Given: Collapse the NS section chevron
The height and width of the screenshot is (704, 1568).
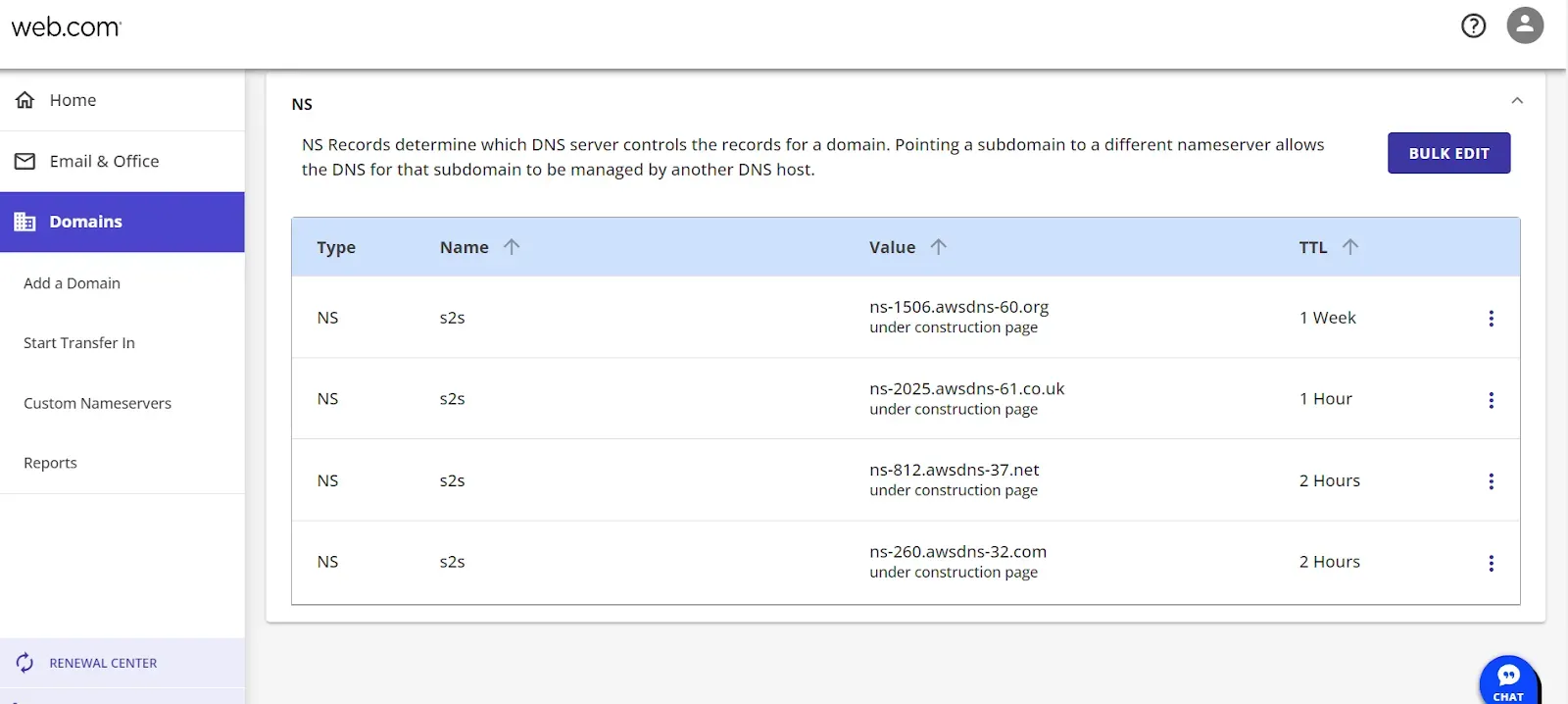Looking at the screenshot, I should tap(1517, 101).
